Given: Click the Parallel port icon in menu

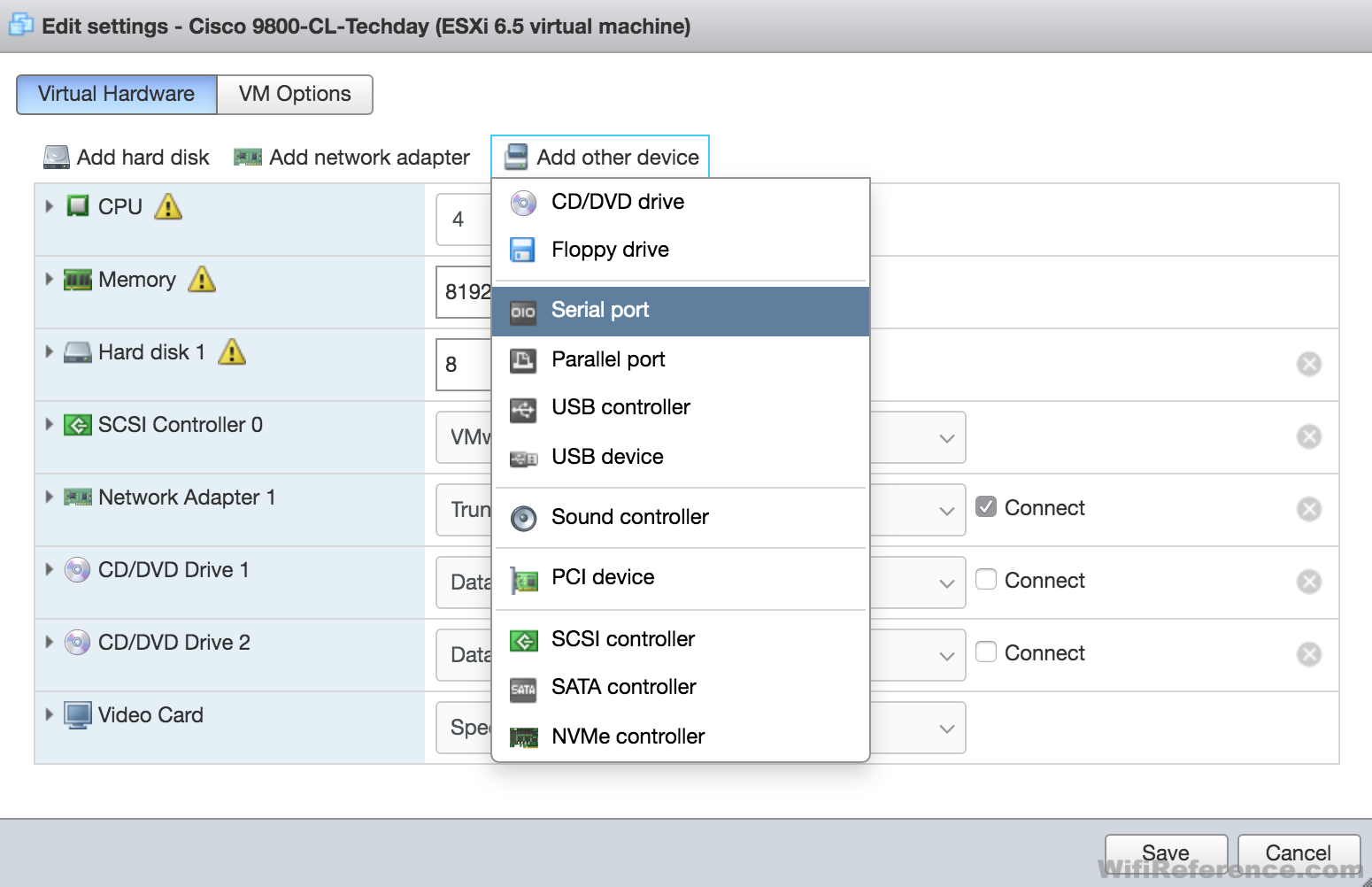Looking at the screenshot, I should [x=523, y=359].
